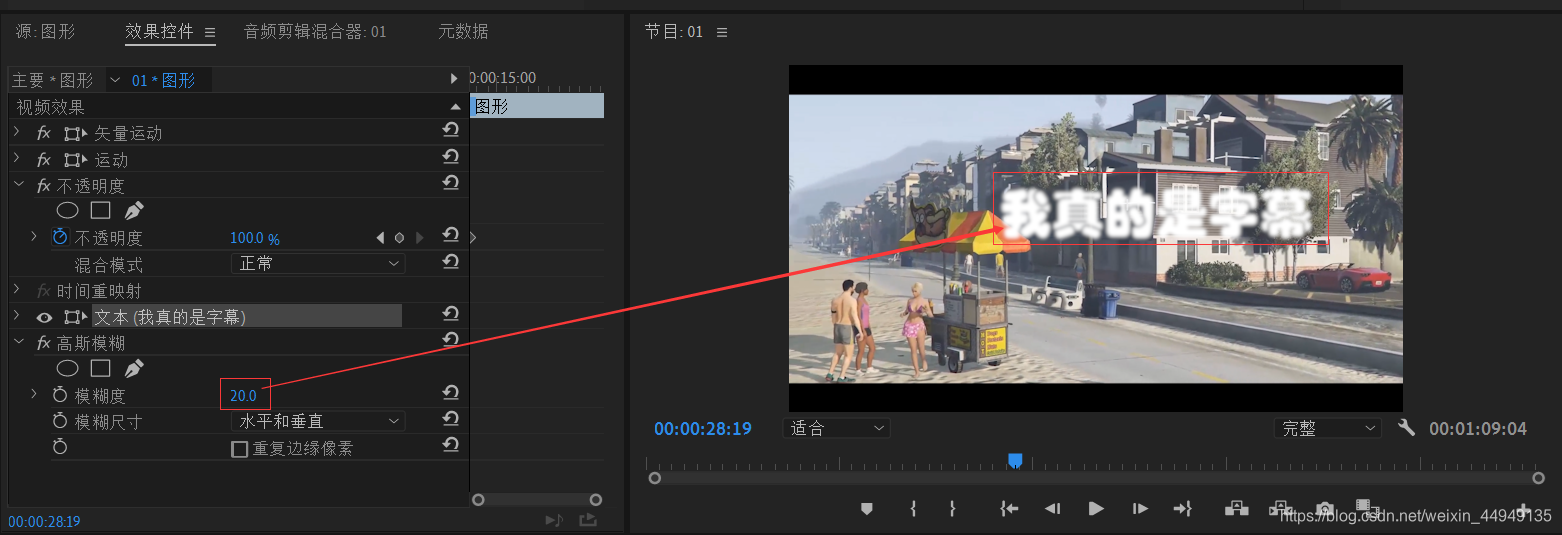Reset the 重复边缘像素 parameter

pyautogui.click(x=451, y=446)
